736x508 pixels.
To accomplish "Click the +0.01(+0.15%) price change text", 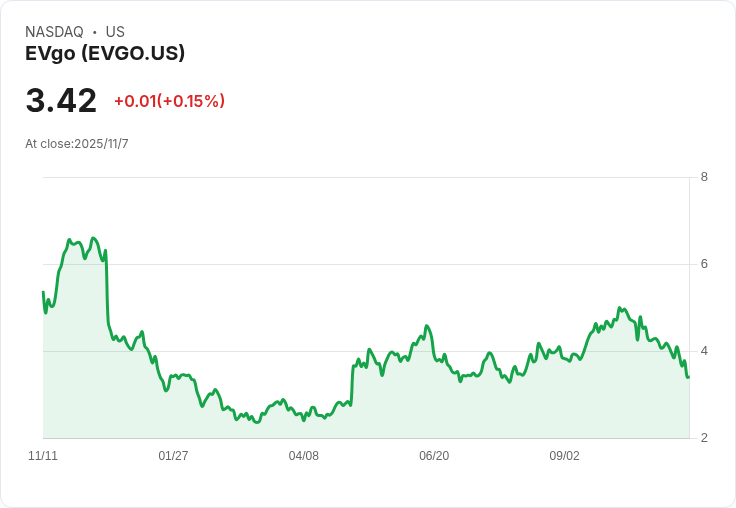I will point(169,101).
